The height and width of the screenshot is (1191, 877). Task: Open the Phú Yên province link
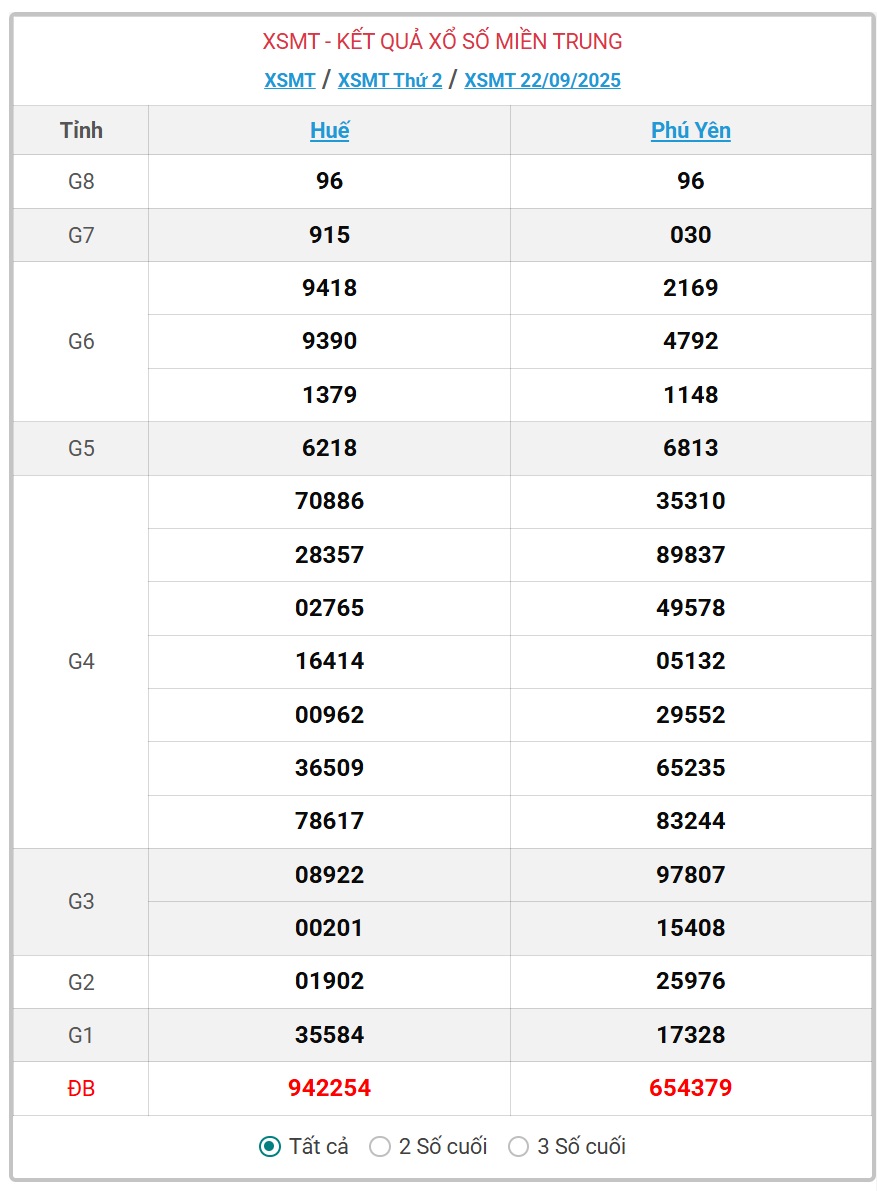691,130
